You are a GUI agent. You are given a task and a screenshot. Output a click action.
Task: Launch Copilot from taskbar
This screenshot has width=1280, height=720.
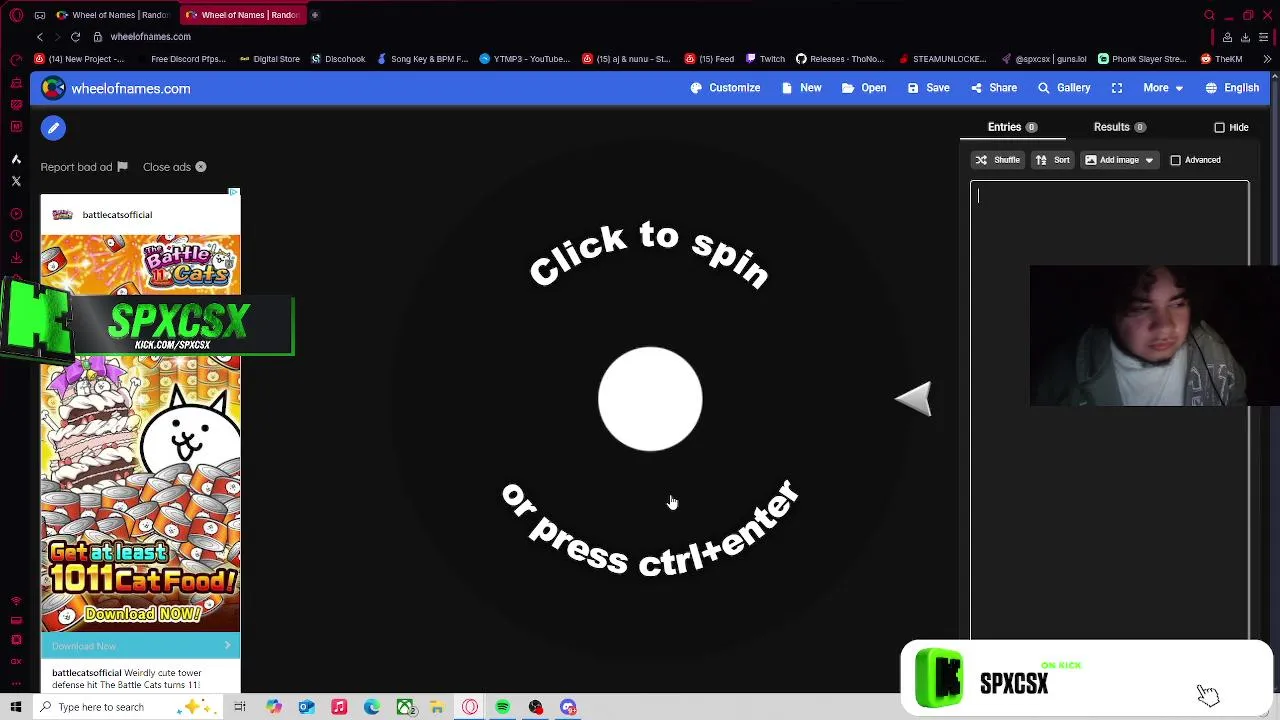point(273,707)
